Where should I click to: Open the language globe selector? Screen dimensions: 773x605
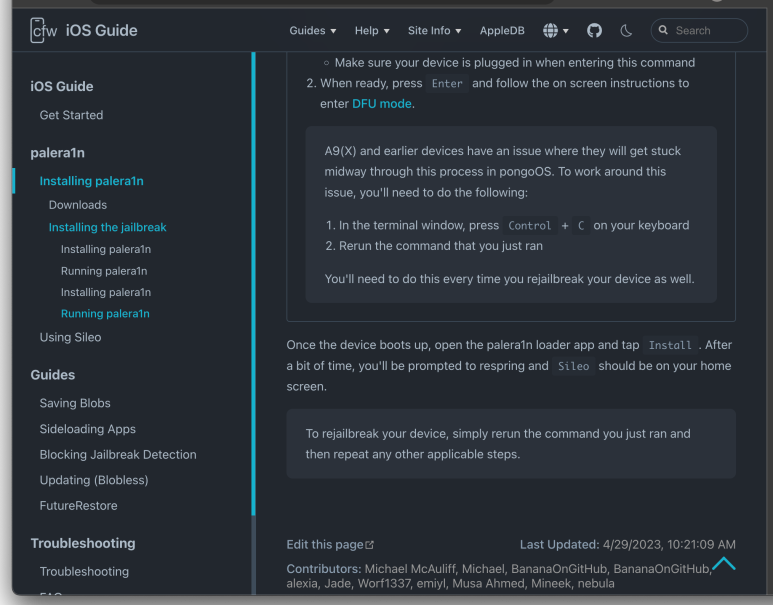pos(556,31)
